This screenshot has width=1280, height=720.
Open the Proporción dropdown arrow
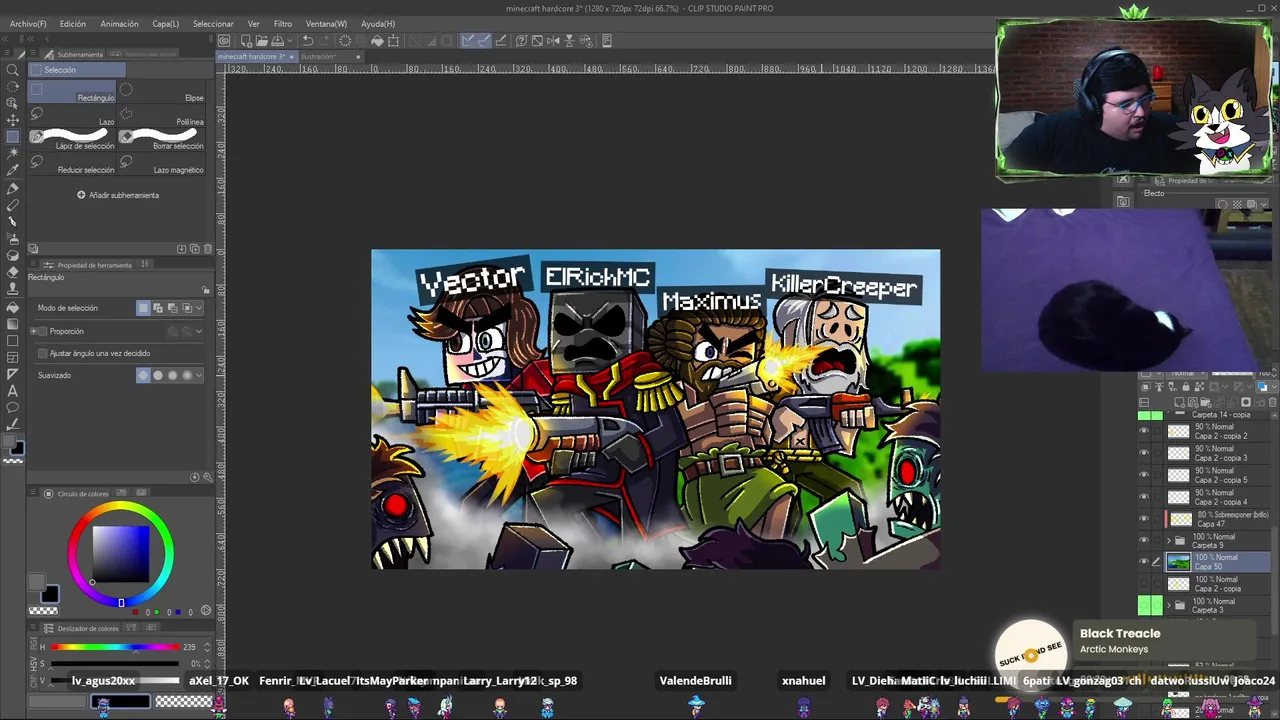coord(199,331)
